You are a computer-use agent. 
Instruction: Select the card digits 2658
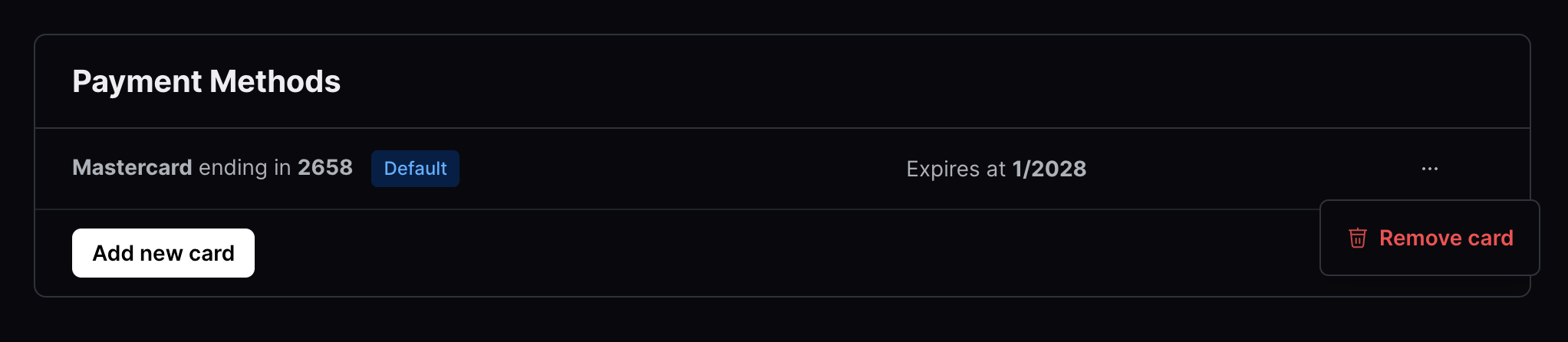pyautogui.click(x=325, y=168)
